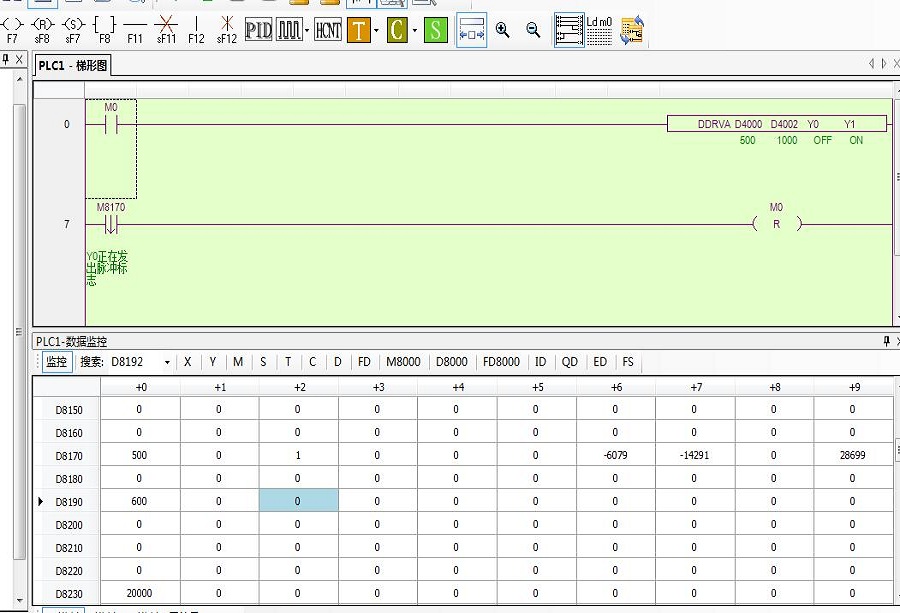Switch to the PLC1 - 梯形图 tab
Viewport: 900px width, 613px height.
72,66
